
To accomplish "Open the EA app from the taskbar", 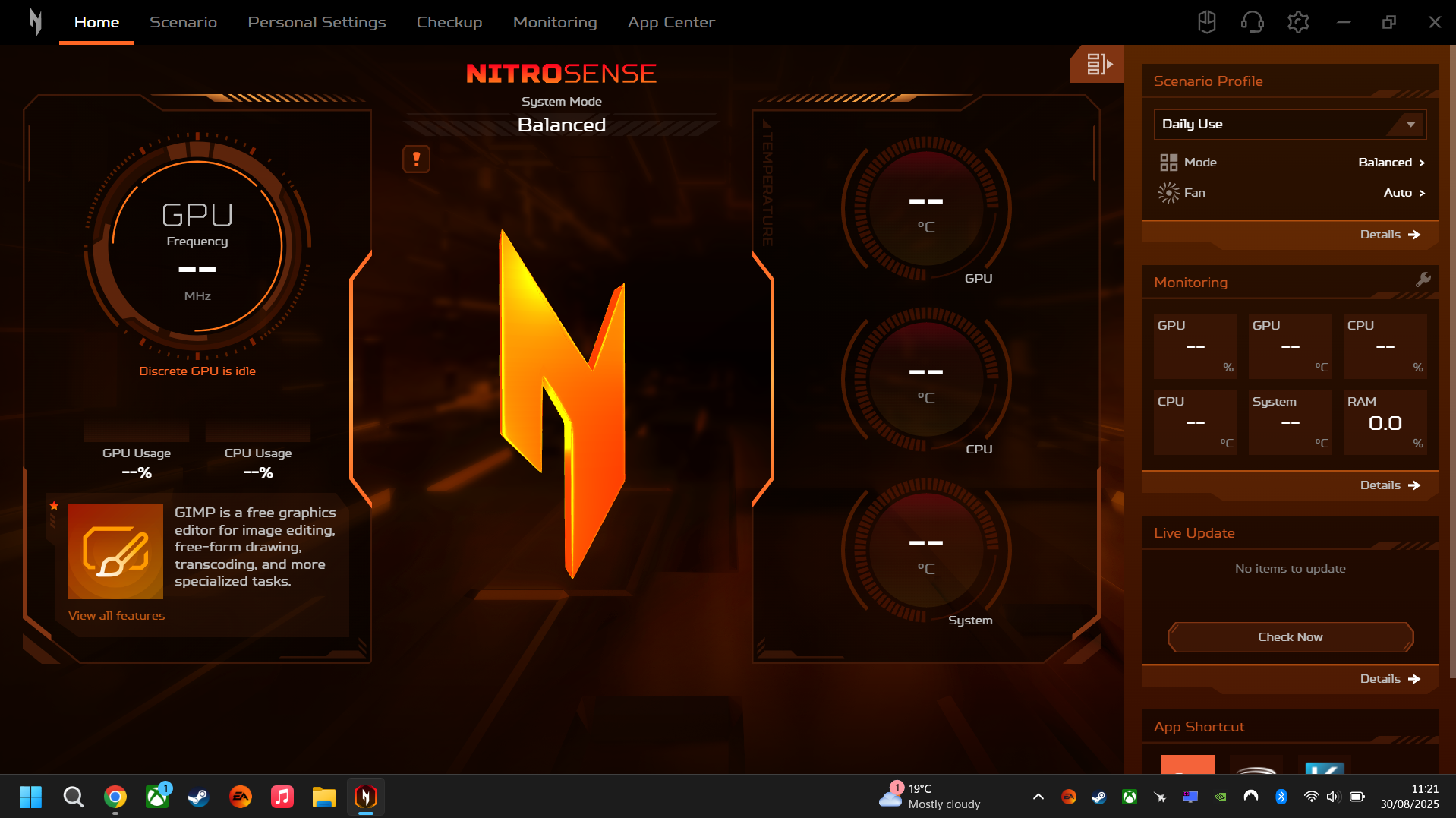I will click(241, 797).
